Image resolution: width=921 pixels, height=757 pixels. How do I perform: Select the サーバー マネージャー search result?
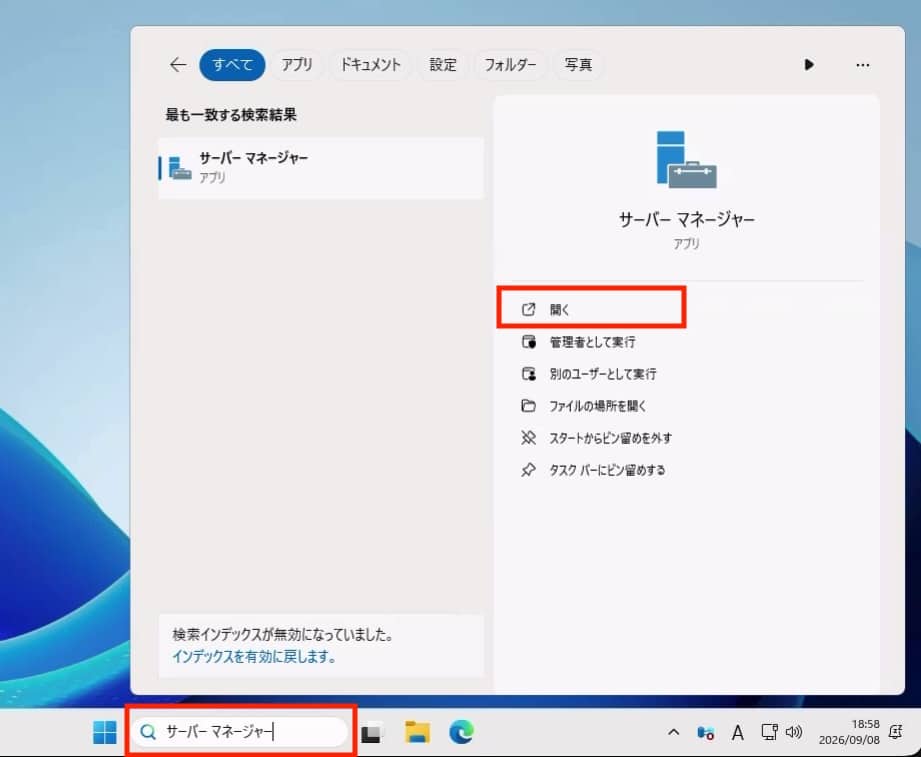pyautogui.click(x=321, y=167)
